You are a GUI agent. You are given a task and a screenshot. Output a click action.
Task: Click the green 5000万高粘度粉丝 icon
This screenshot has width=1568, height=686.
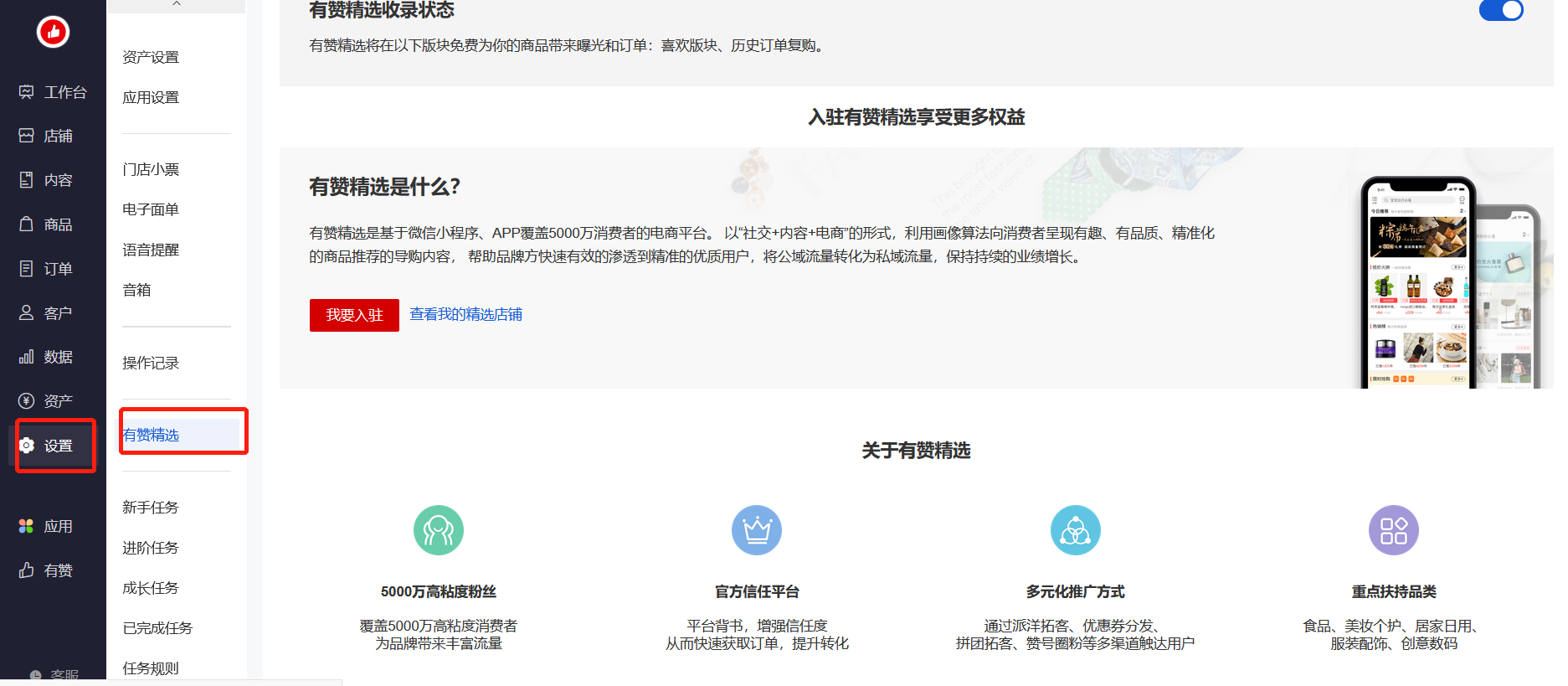coord(439,530)
